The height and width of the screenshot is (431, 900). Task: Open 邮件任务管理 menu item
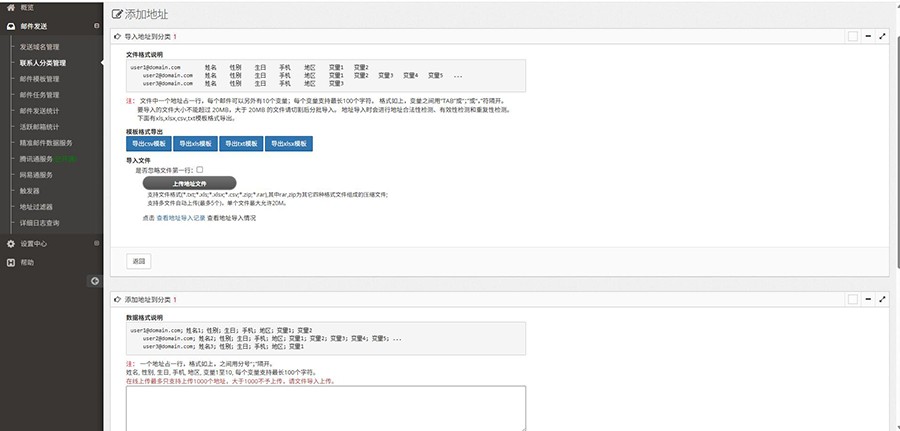coord(39,95)
